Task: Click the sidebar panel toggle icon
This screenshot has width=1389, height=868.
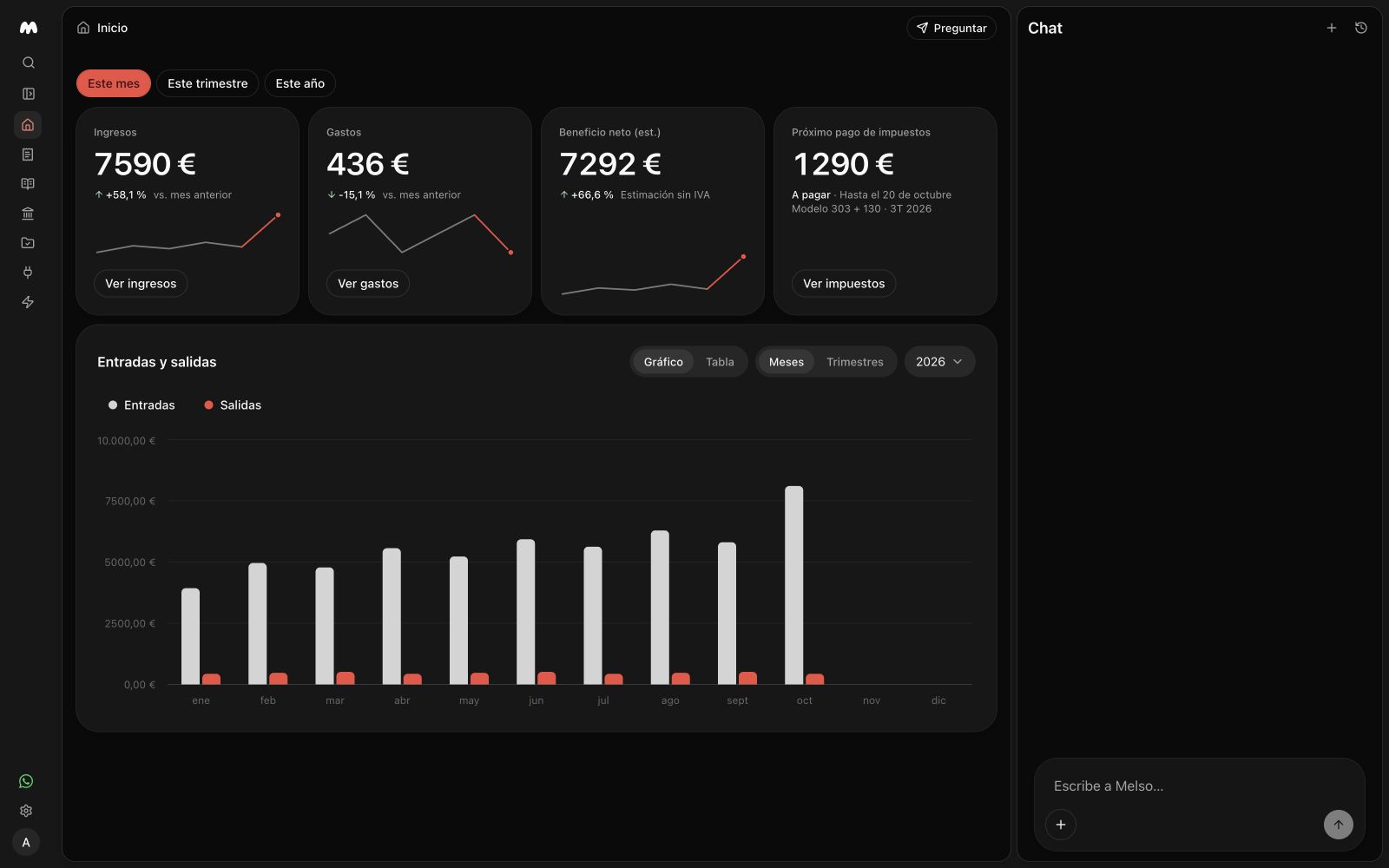Action: tap(28, 94)
